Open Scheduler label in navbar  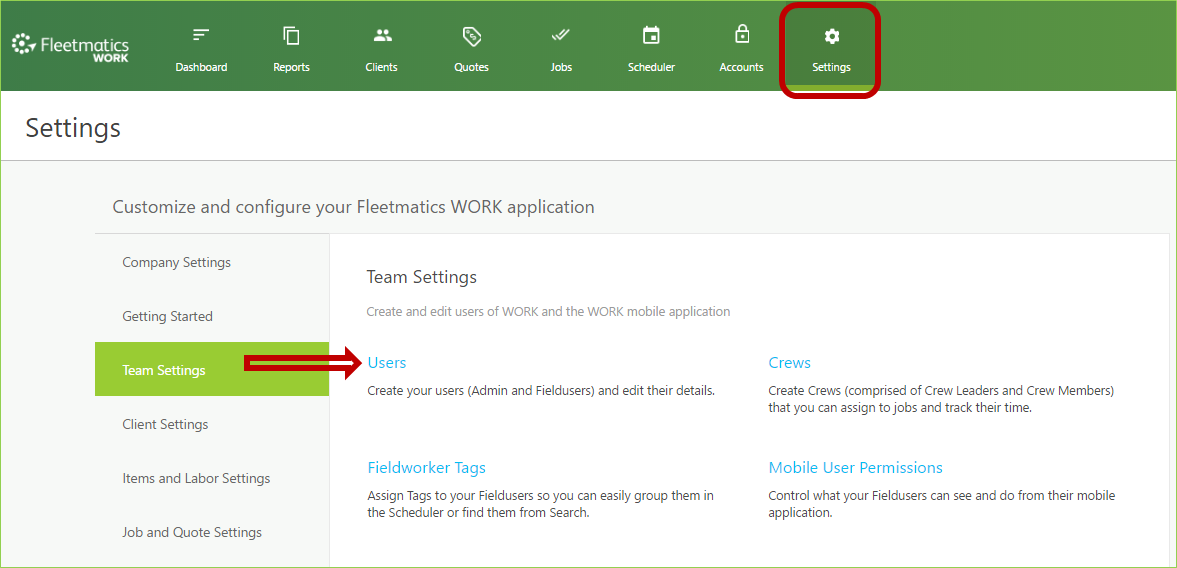pyautogui.click(x=651, y=68)
